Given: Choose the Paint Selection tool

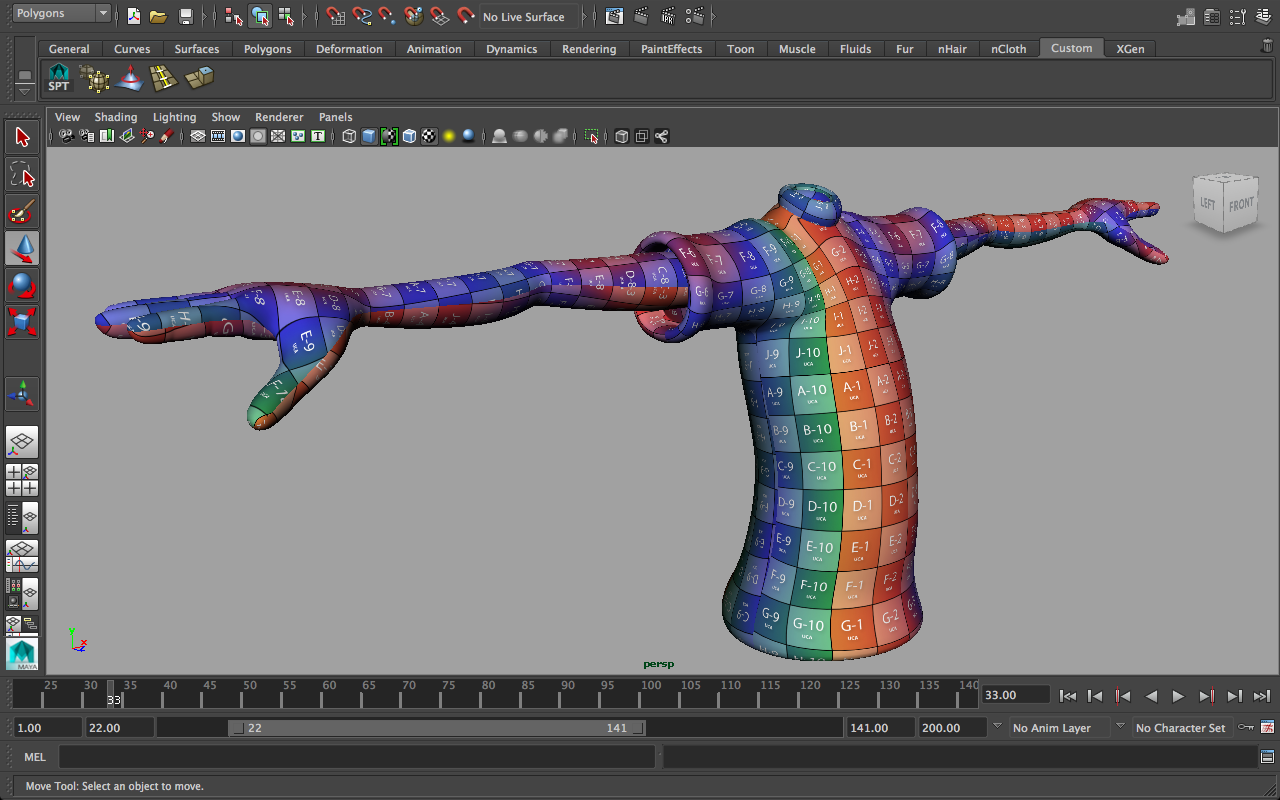Looking at the screenshot, I should 22,211.
